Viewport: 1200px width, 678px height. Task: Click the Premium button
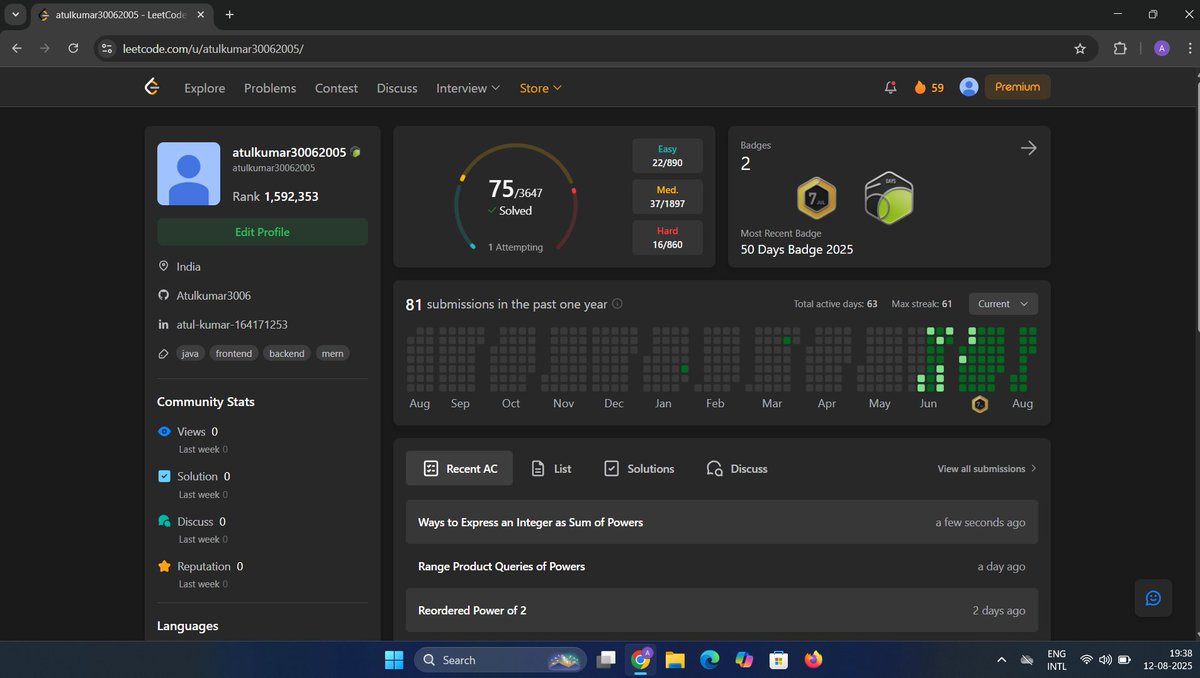(x=1018, y=87)
